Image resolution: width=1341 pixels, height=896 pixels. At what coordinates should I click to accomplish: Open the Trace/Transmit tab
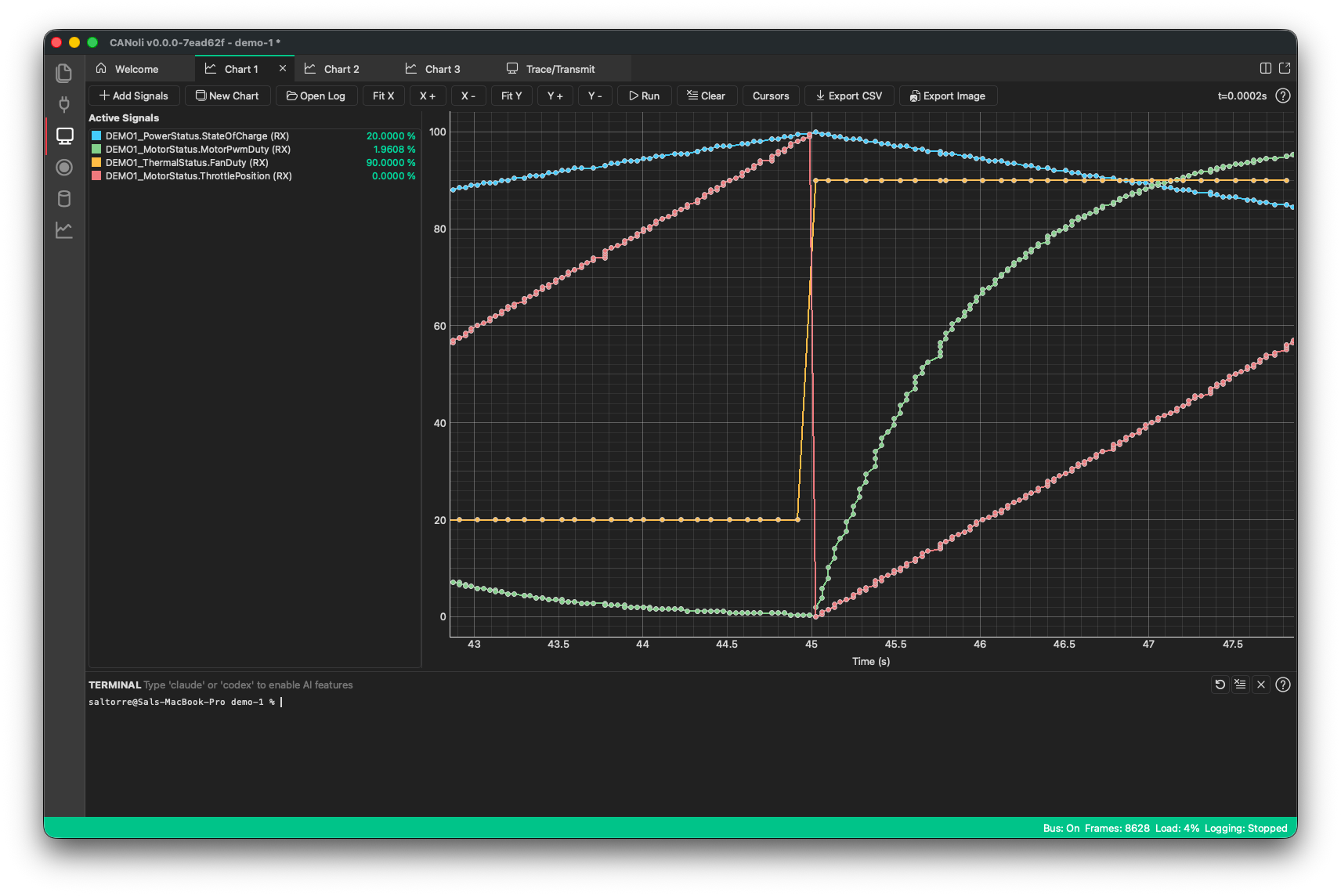click(561, 69)
